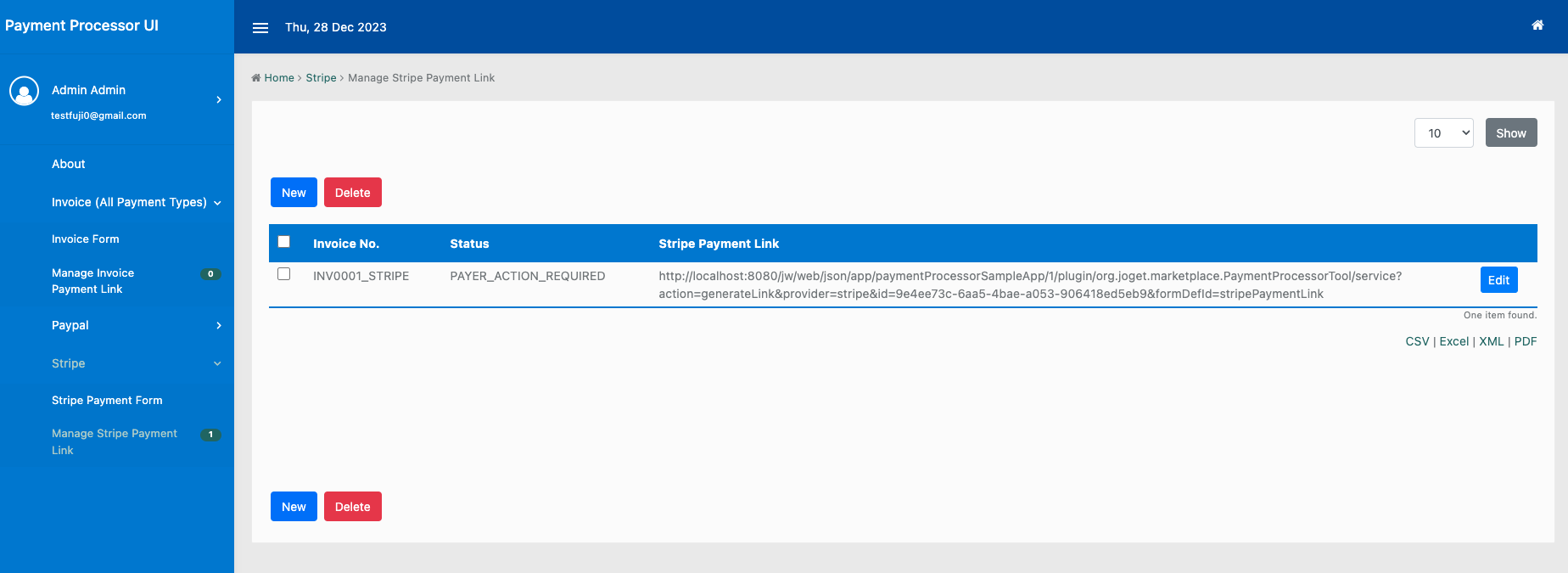Open Invoice Form in sidebar
1568x573 pixels.
tap(86, 239)
